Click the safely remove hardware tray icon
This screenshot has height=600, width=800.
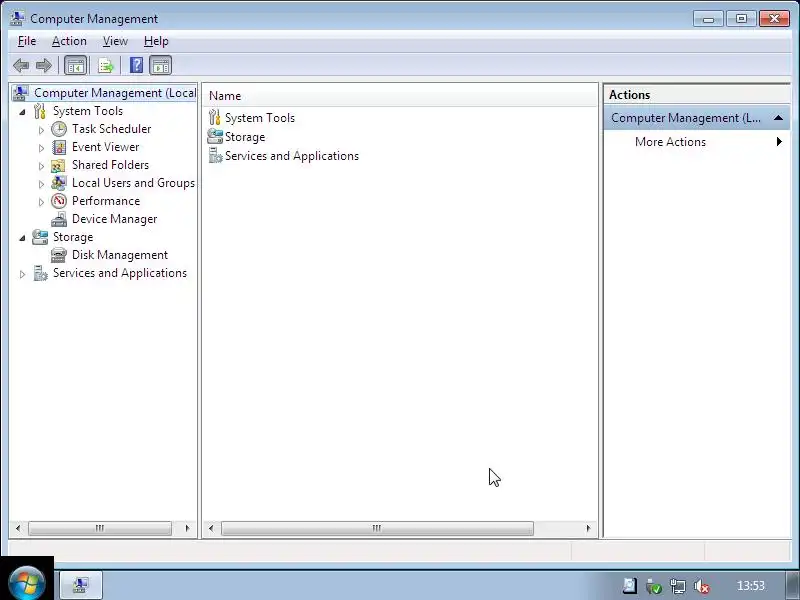pos(654,586)
